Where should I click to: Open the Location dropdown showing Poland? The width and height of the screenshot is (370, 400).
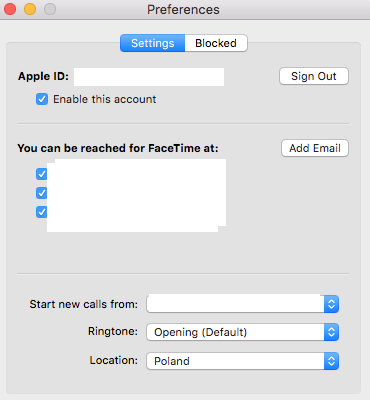click(243, 361)
